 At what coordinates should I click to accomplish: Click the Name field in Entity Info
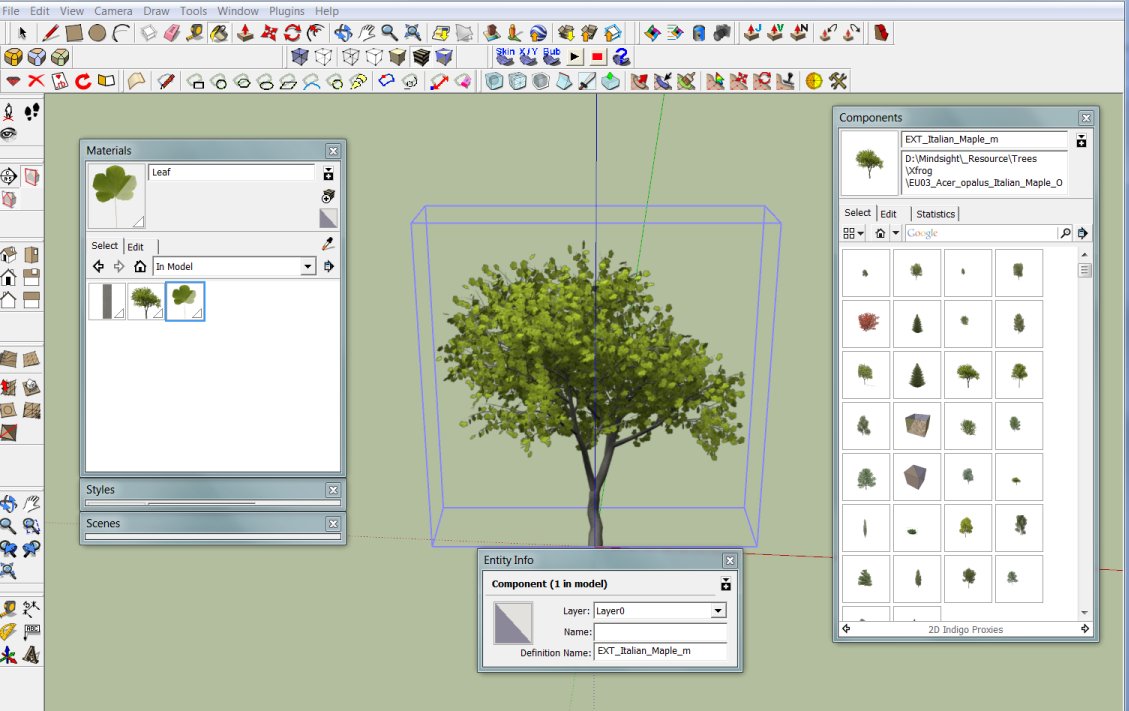[x=660, y=632]
